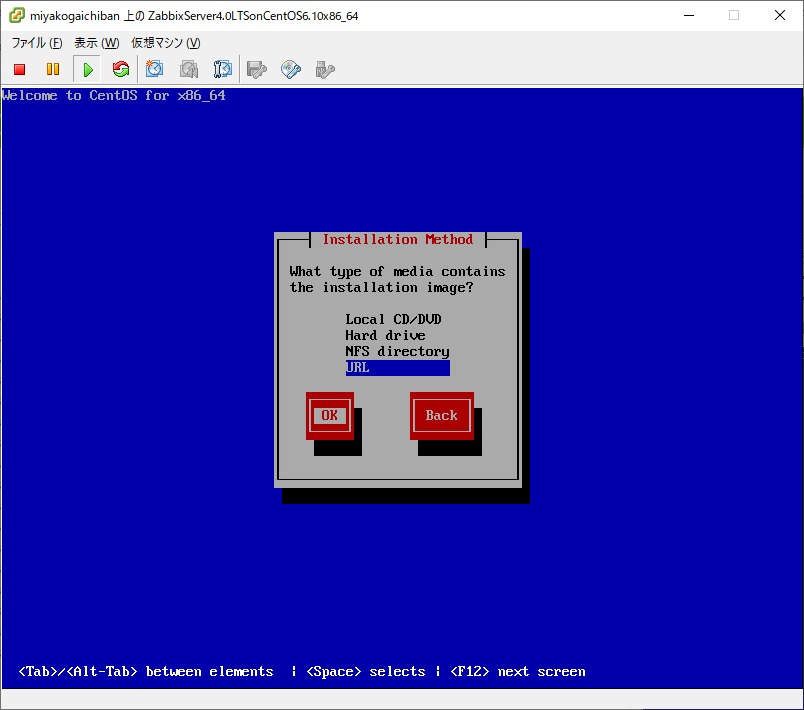Click the USB device connect icon
This screenshot has height=710, width=804.
click(325, 69)
